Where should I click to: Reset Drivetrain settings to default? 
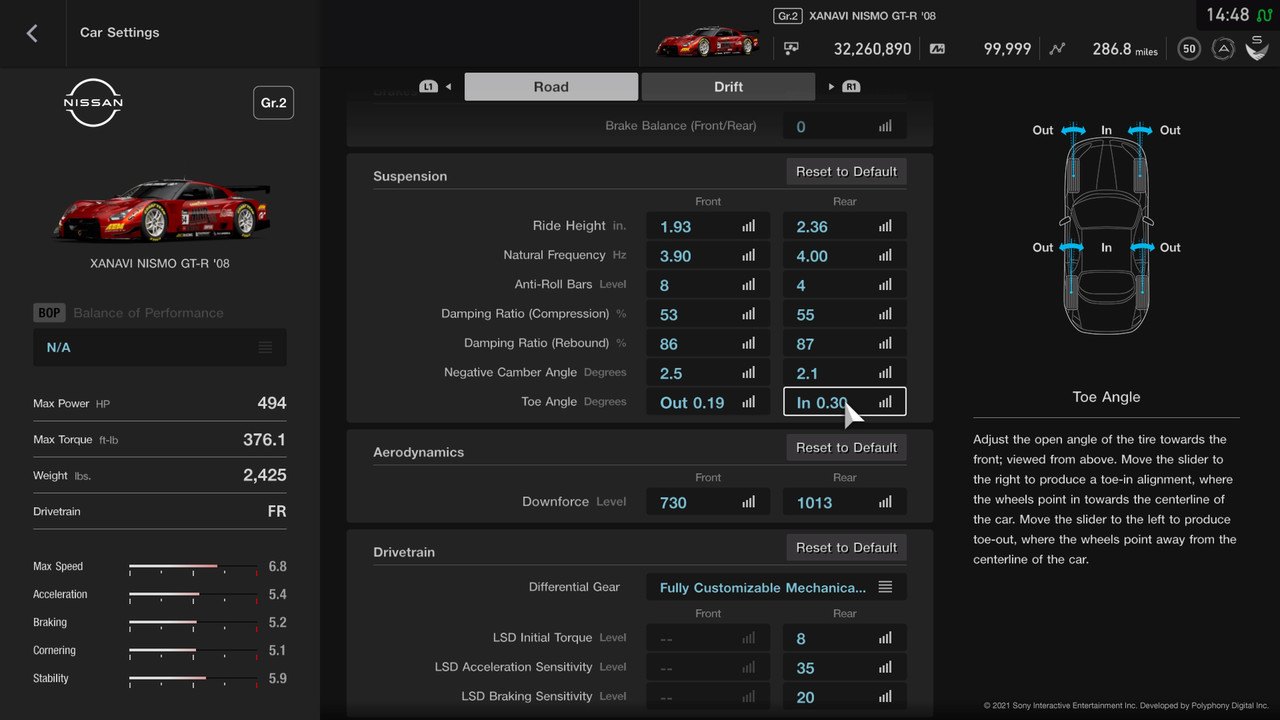coord(846,548)
